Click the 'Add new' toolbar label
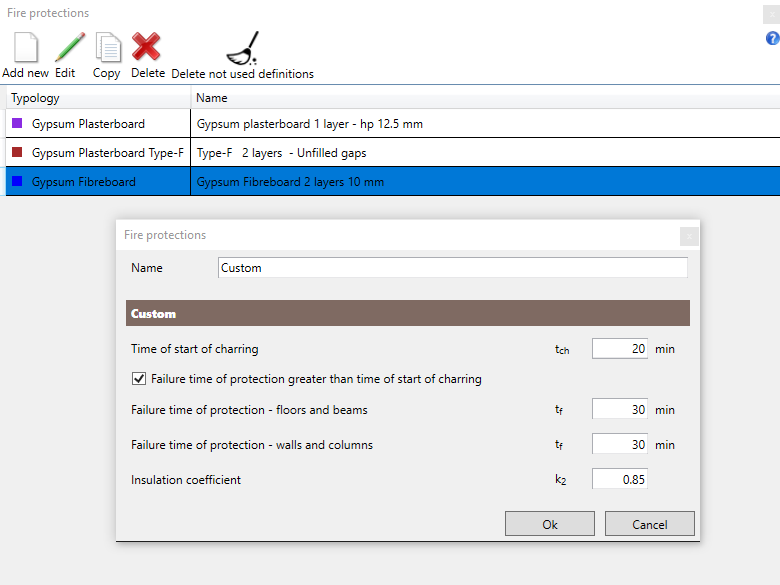This screenshot has height=585, width=780. [25, 73]
